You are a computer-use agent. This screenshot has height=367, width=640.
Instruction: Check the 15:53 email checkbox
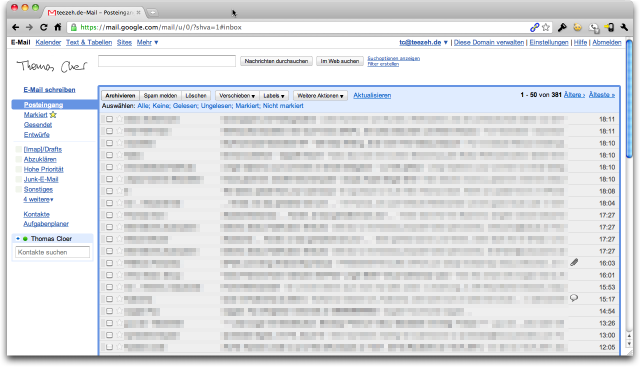click(x=109, y=287)
